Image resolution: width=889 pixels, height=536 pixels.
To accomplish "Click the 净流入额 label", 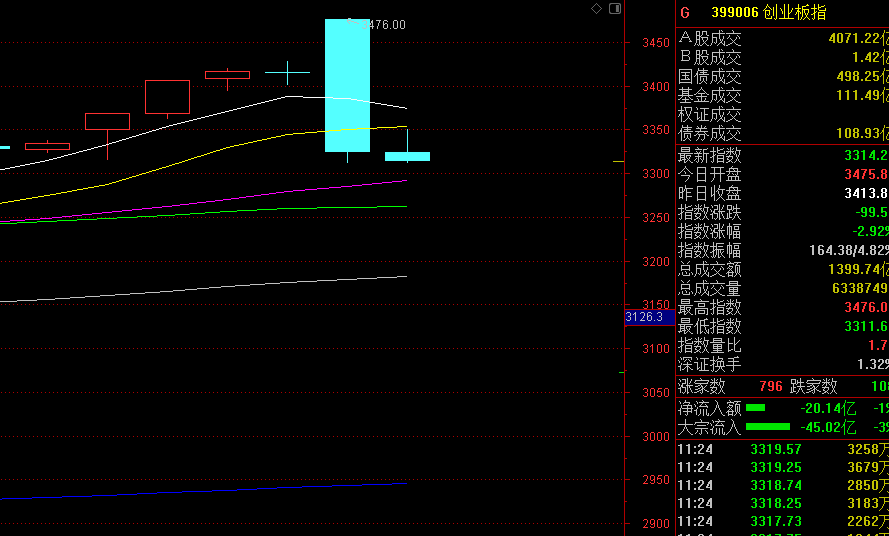I will (710, 408).
